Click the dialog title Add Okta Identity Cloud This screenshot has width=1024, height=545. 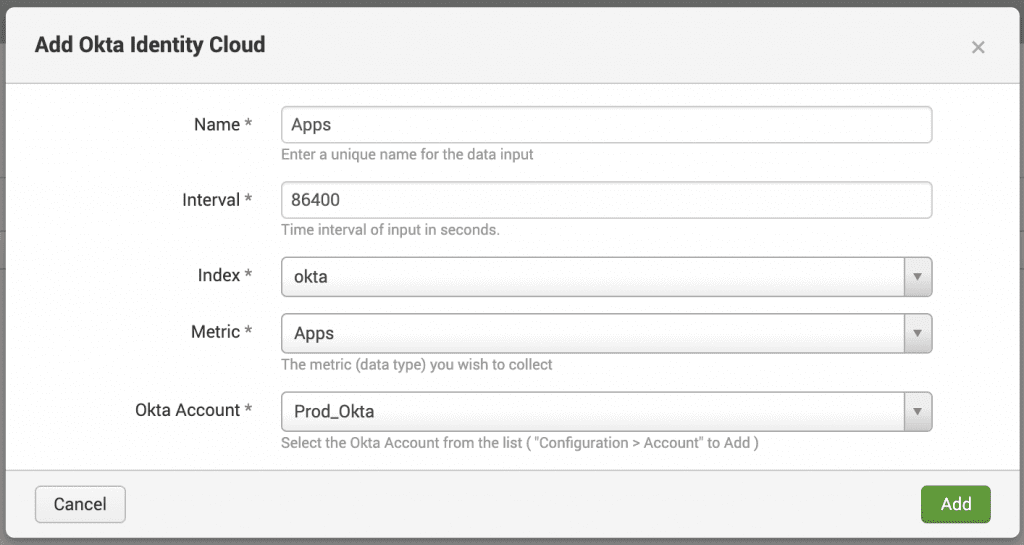pyautogui.click(x=150, y=45)
